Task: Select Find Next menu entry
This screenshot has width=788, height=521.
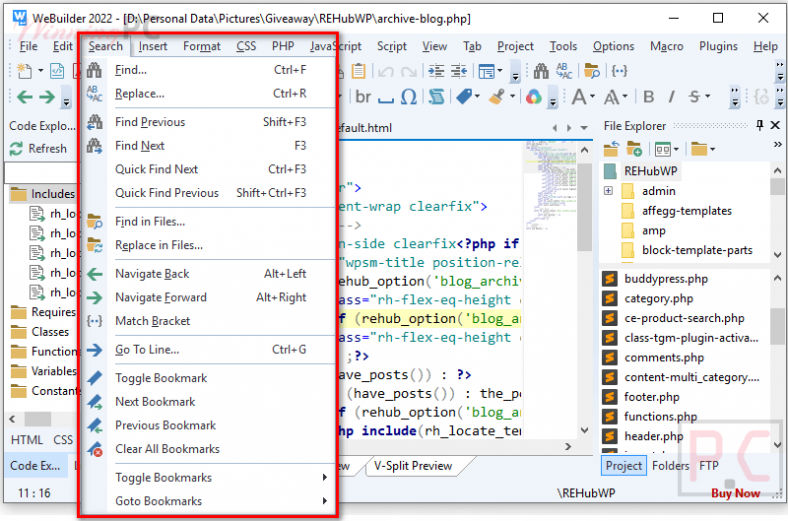Action: coord(209,146)
